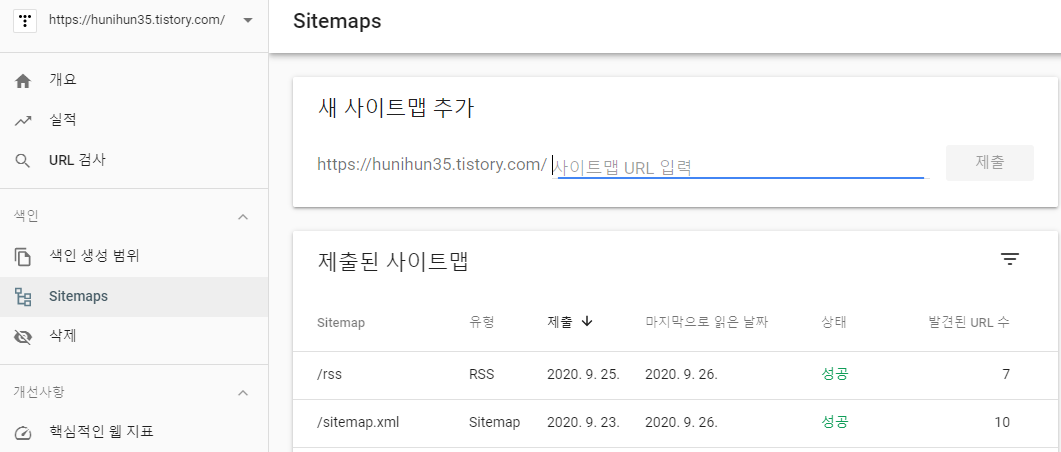Click the RSS type cell

click(481, 374)
